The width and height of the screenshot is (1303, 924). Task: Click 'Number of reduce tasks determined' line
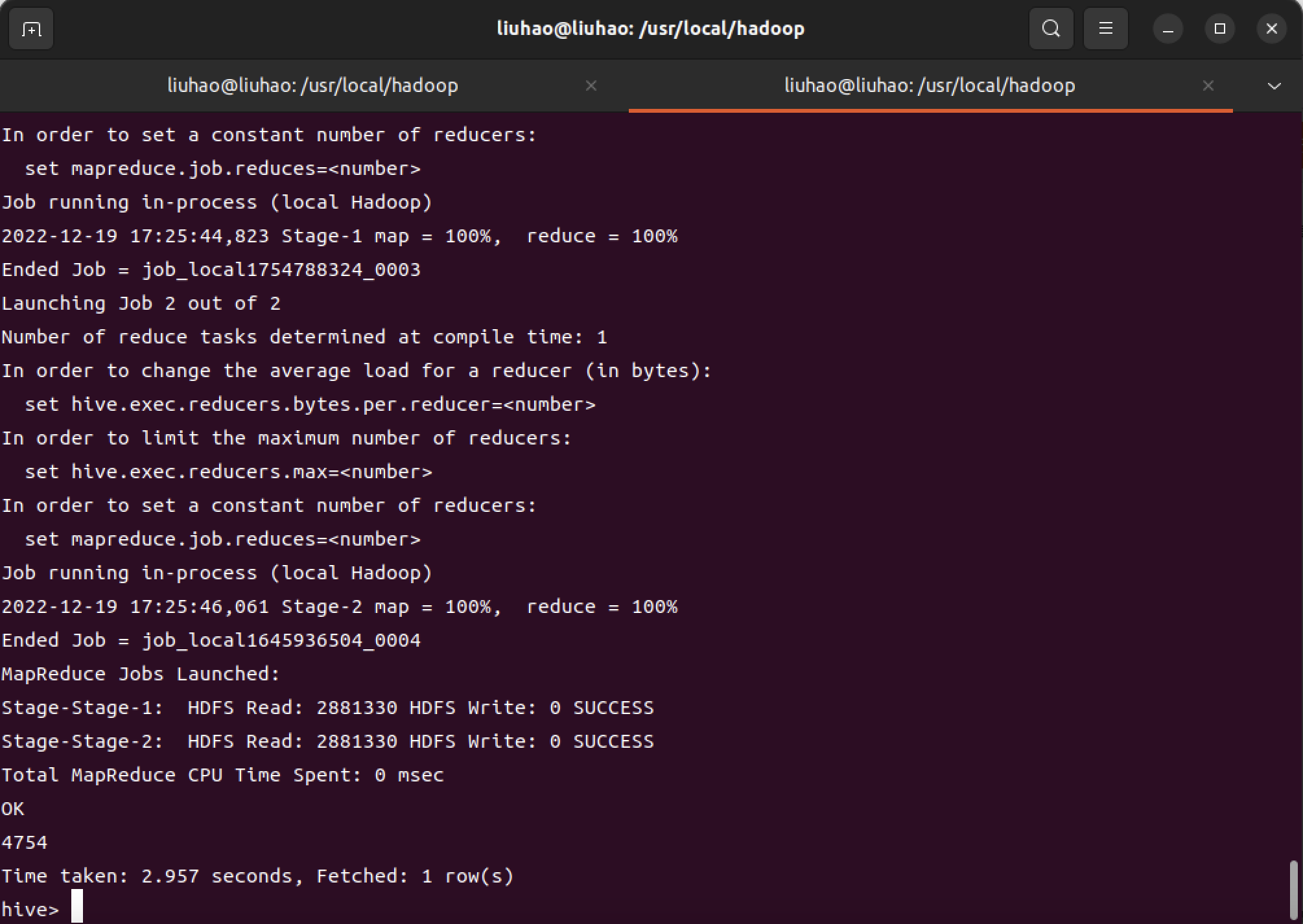[304, 337]
